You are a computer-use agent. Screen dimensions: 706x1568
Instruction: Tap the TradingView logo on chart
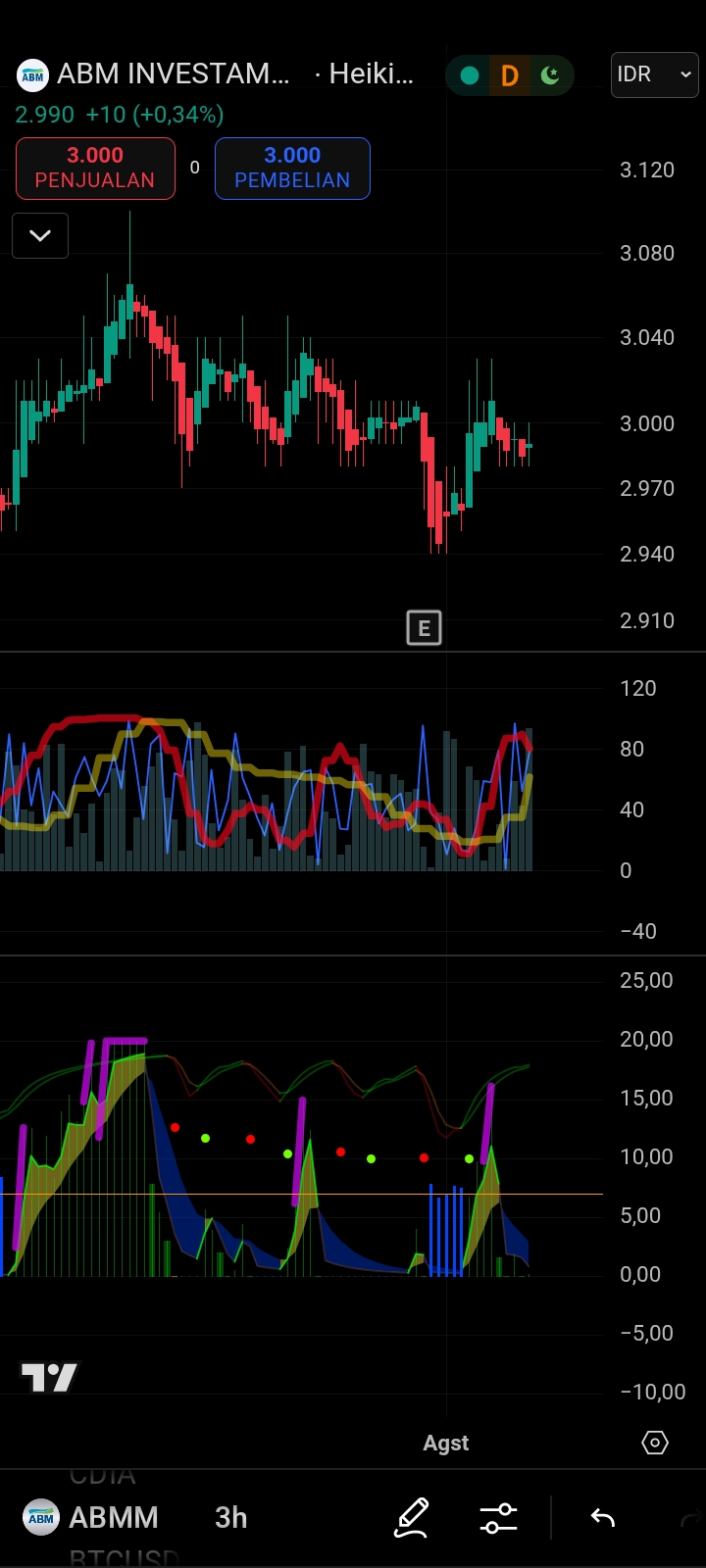coord(49,1378)
